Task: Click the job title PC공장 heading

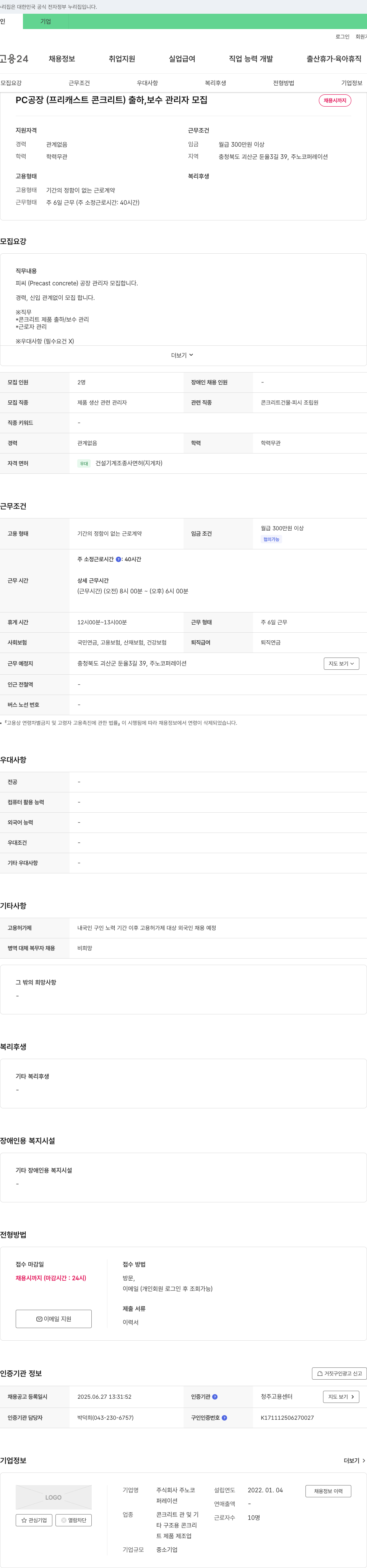Action: (x=111, y=100)
